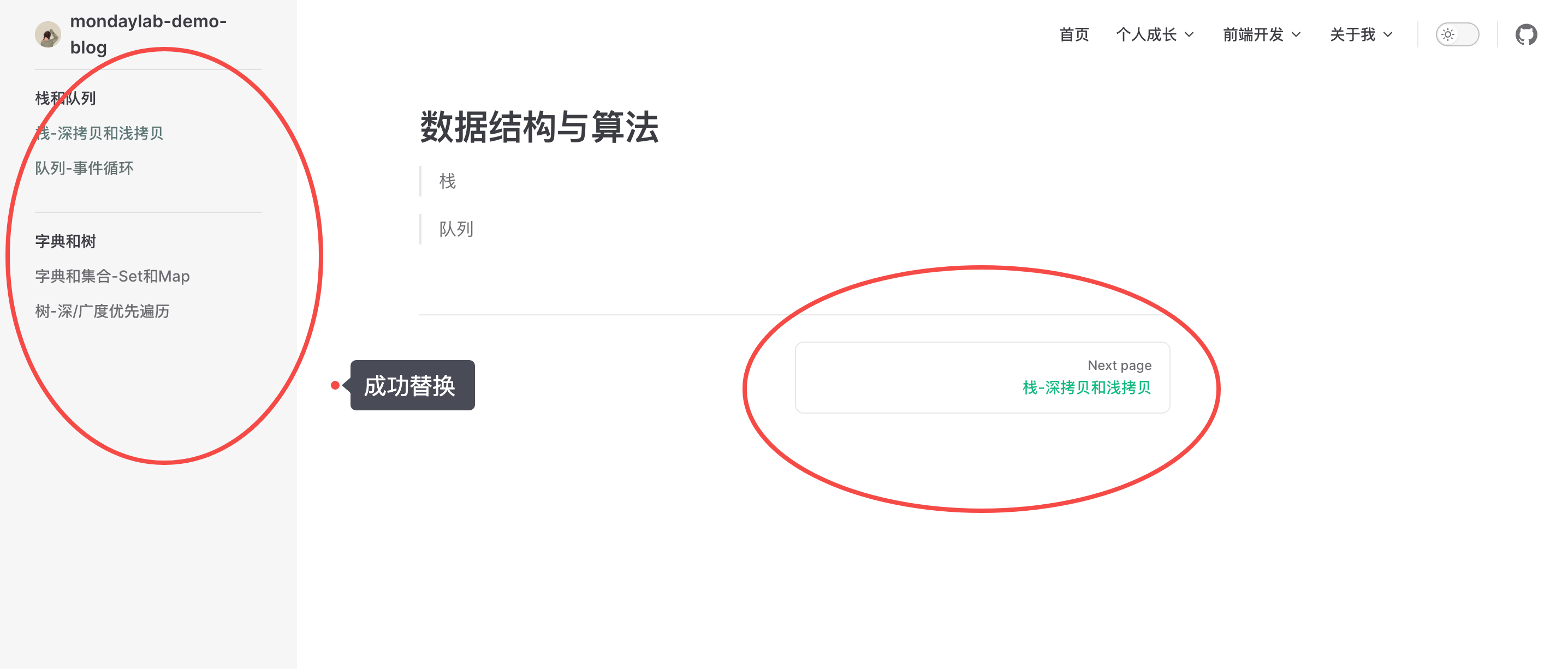Image resolution: width=1568 pixels, height=669 pixels.
Task: Expand the 关于我 dropdown menu
Action: click(x=1361, y=35)
